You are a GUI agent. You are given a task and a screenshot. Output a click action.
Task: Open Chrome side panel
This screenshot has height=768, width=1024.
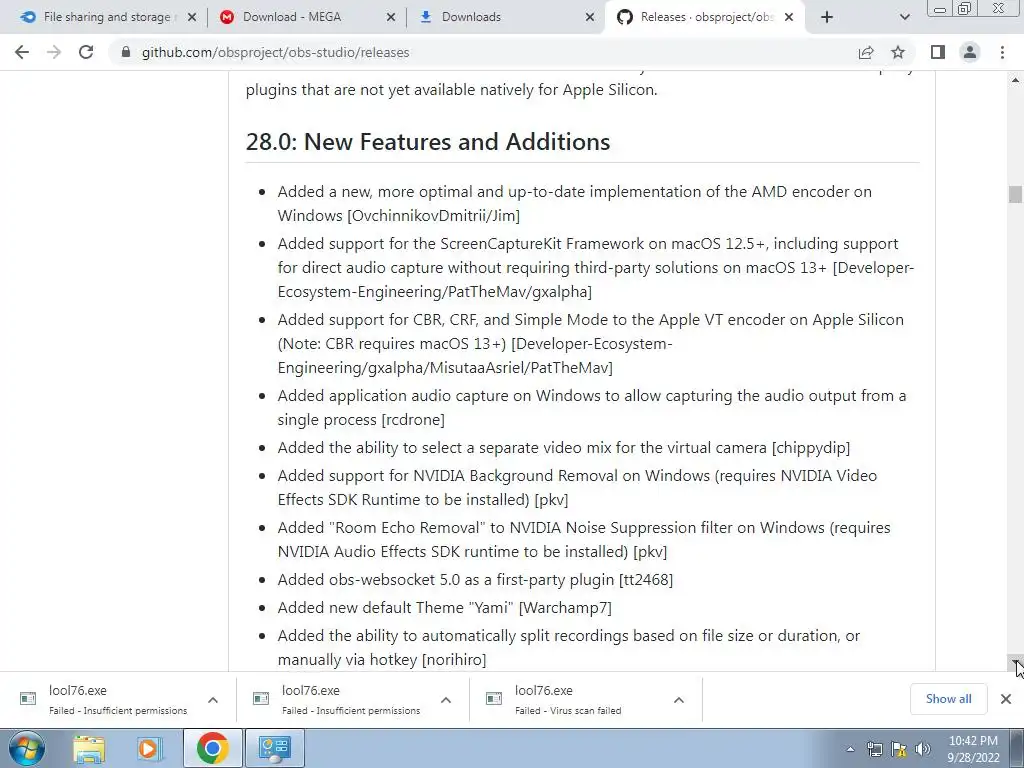pyautogui.click(x=938, y=52)
